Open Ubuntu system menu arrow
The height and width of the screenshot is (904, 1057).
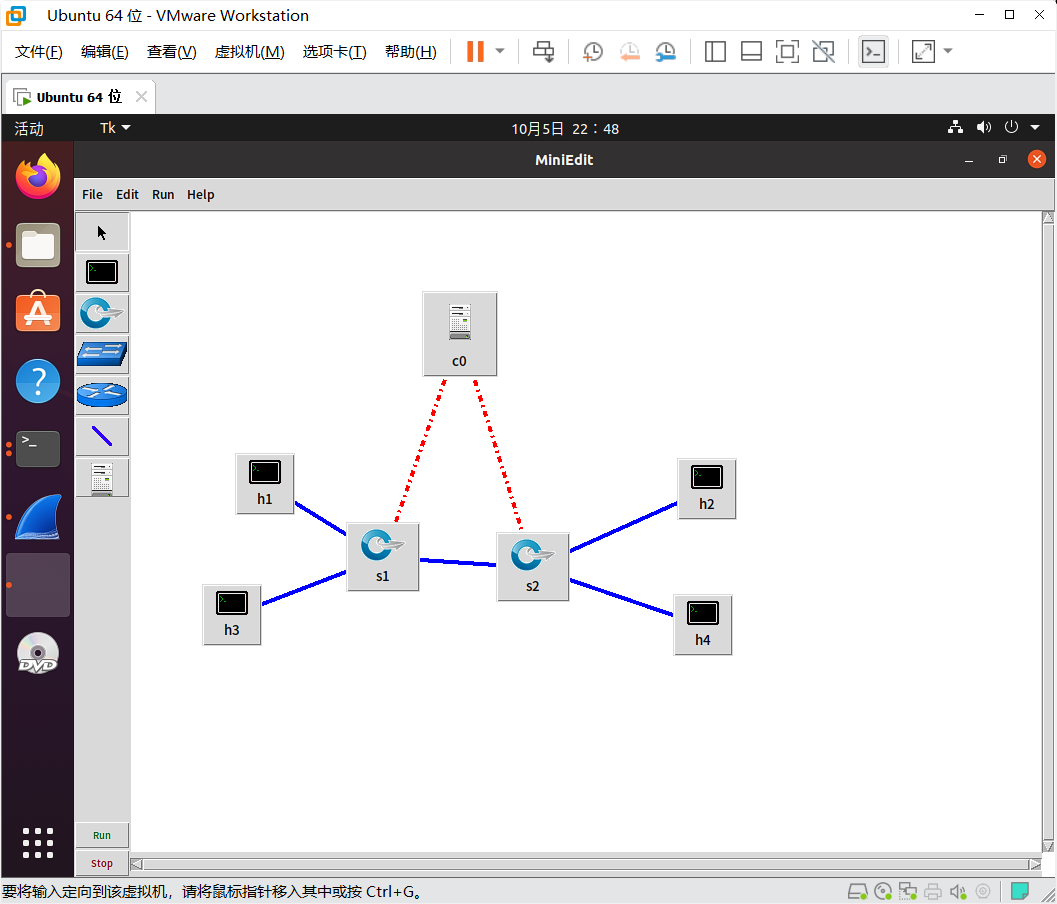click(x=1035, y=127)
